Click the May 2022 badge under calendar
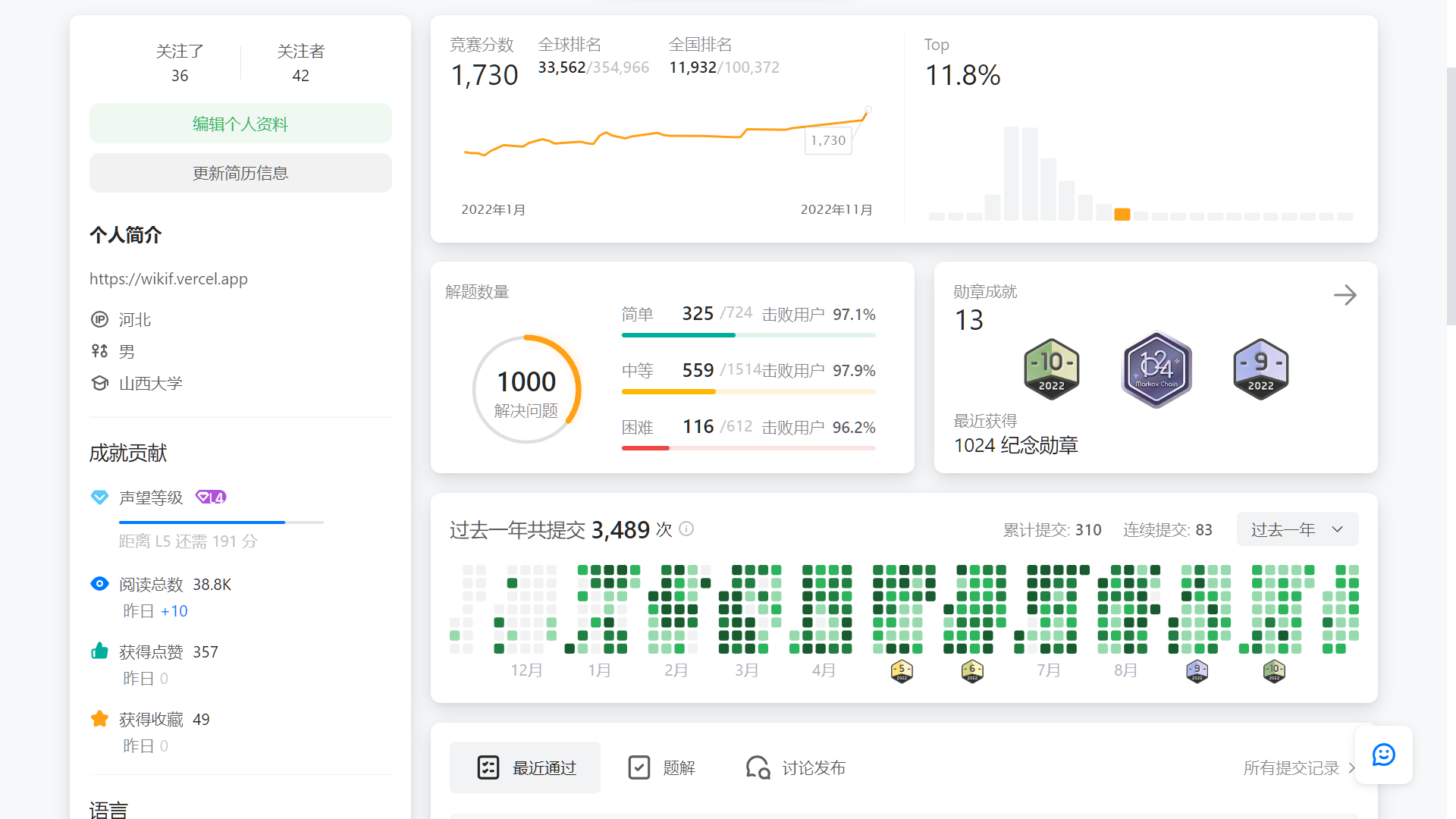Image resolution: width=1456 pixels, height=819 pixels. pos(902,671)
